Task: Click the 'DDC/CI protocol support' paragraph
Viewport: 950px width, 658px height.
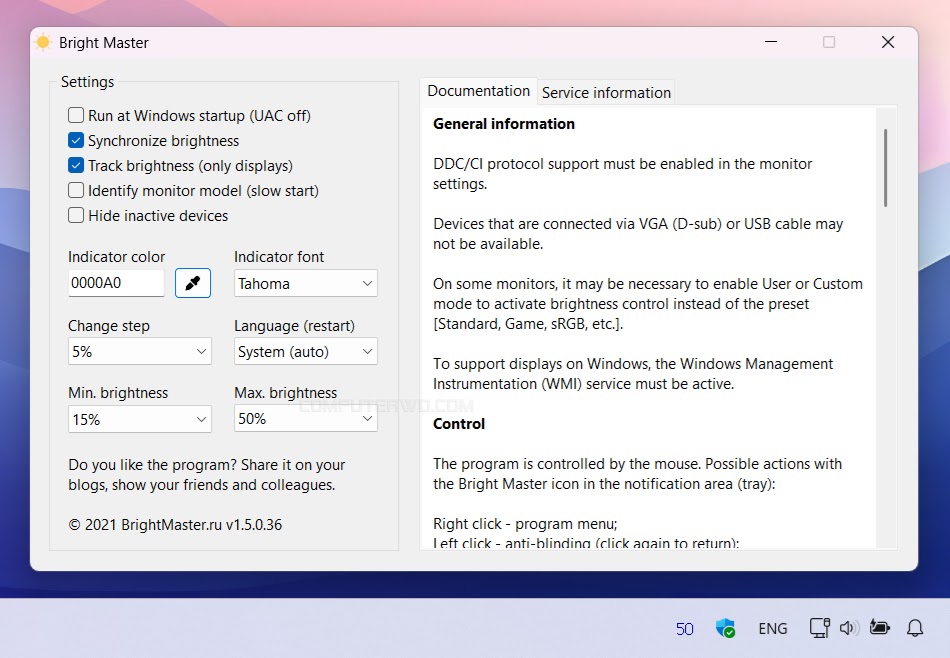Action: click(x=622, y=174)
